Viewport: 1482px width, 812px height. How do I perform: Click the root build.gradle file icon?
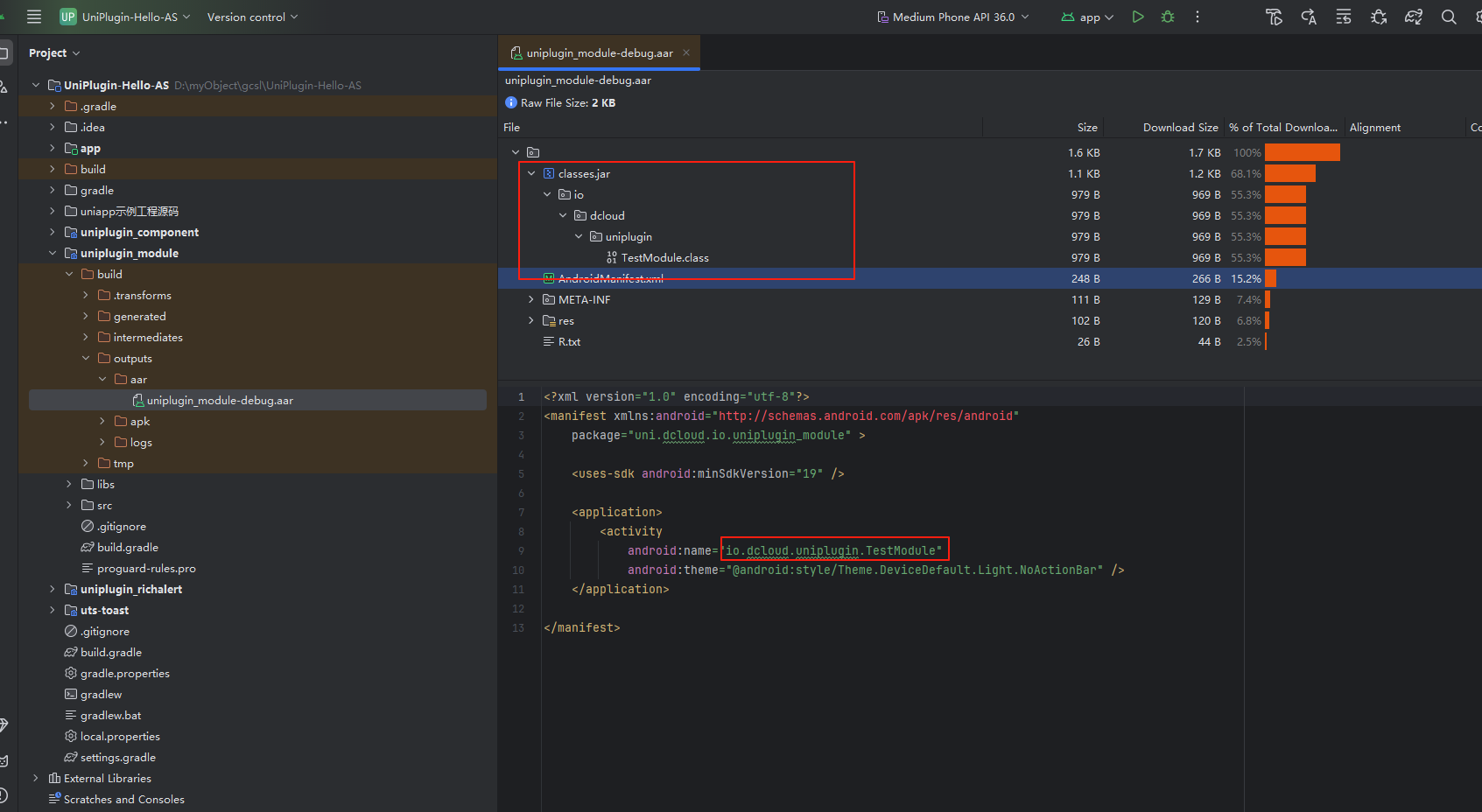click(71, 652)
